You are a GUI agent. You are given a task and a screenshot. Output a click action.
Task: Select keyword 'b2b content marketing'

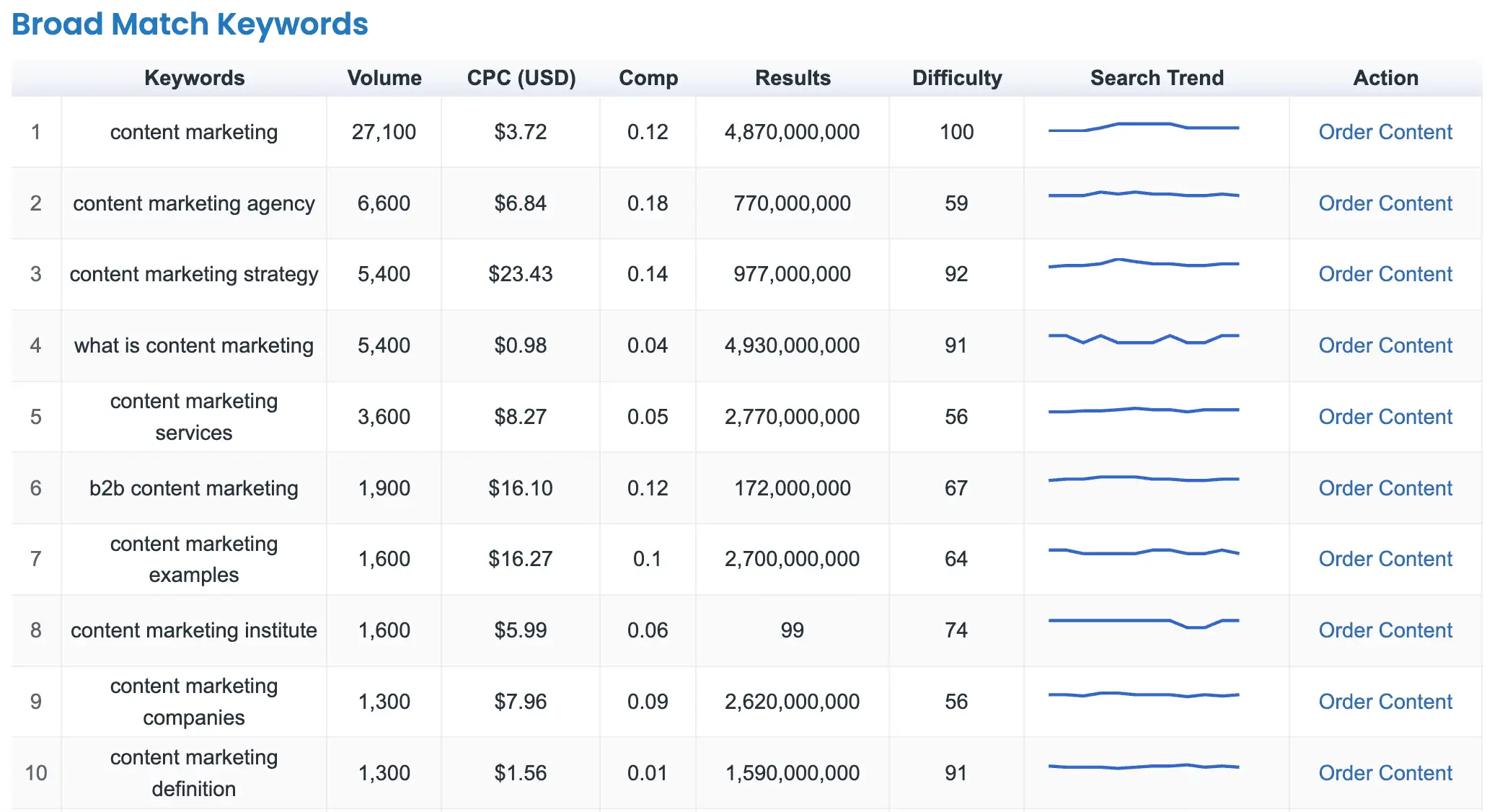[194, 488]
